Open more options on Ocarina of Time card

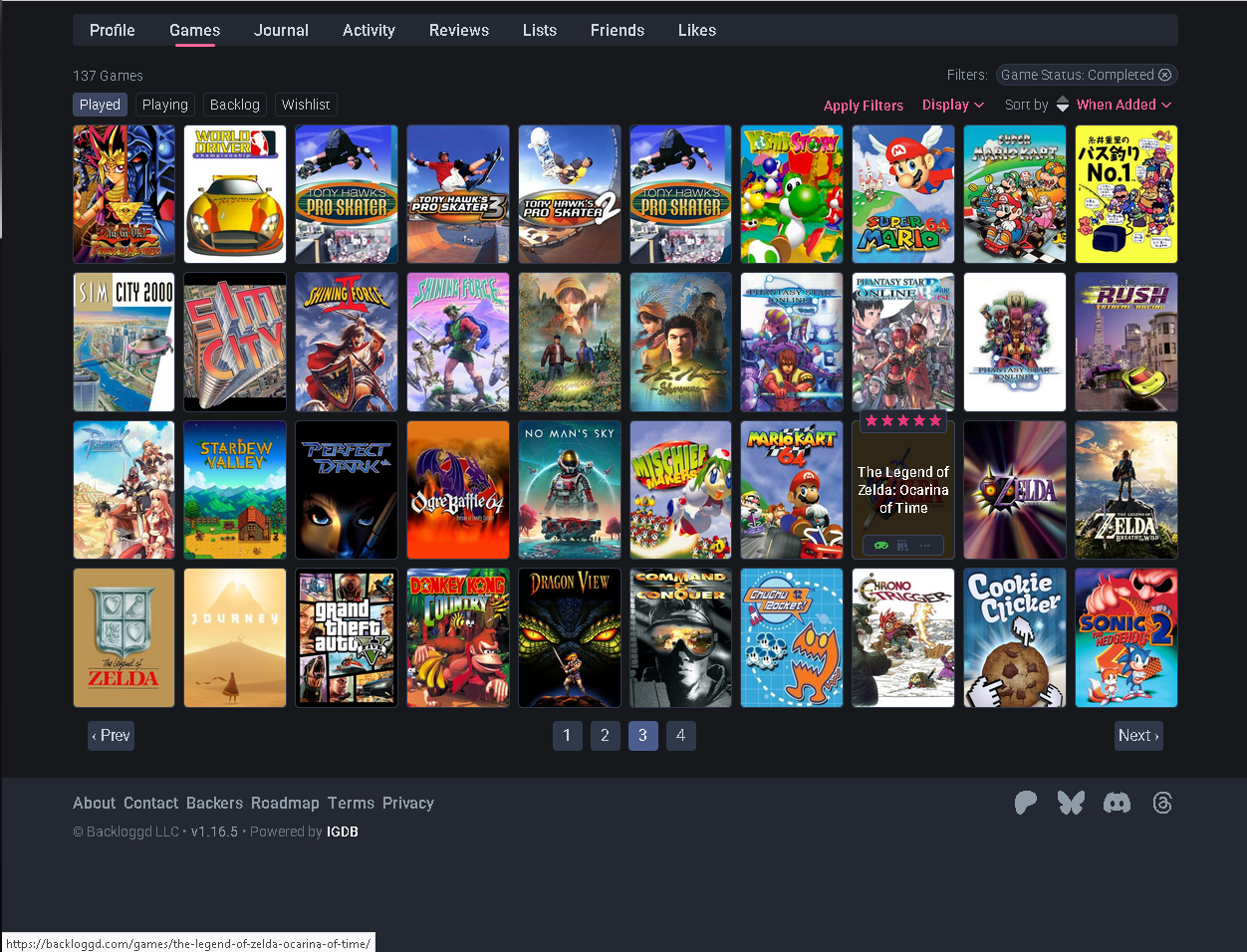point(925,545)
